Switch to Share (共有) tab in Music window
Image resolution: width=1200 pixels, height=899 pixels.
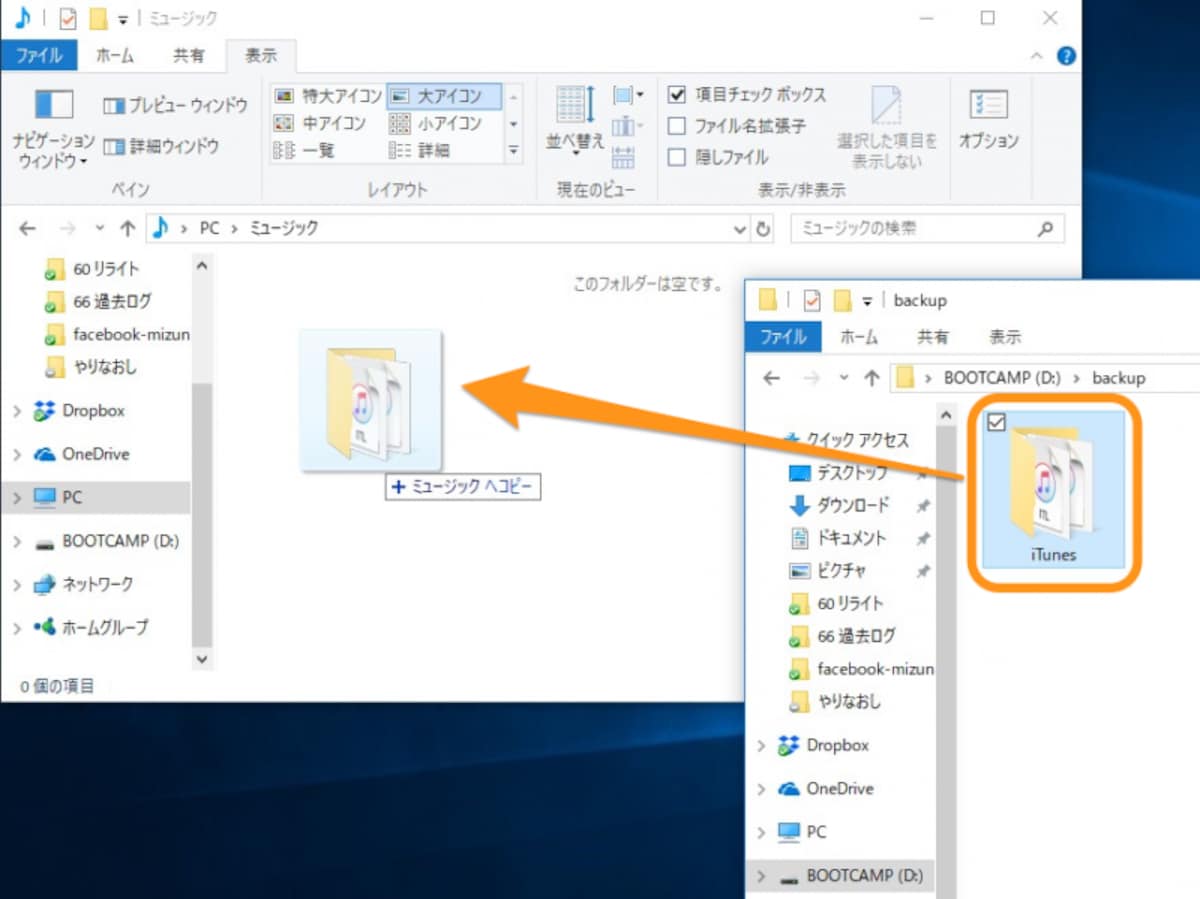tap(189, 56)
